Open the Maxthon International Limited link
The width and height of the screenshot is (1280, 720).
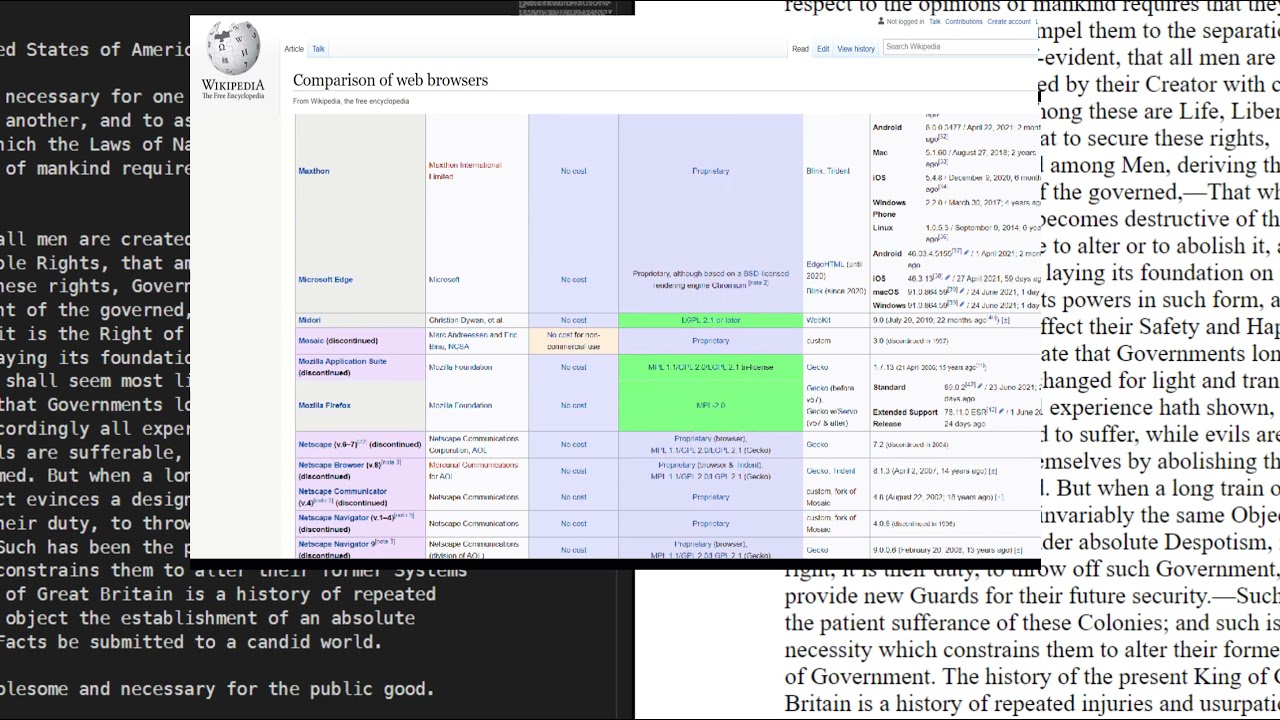pyautogui.click(x=465, y=171)
